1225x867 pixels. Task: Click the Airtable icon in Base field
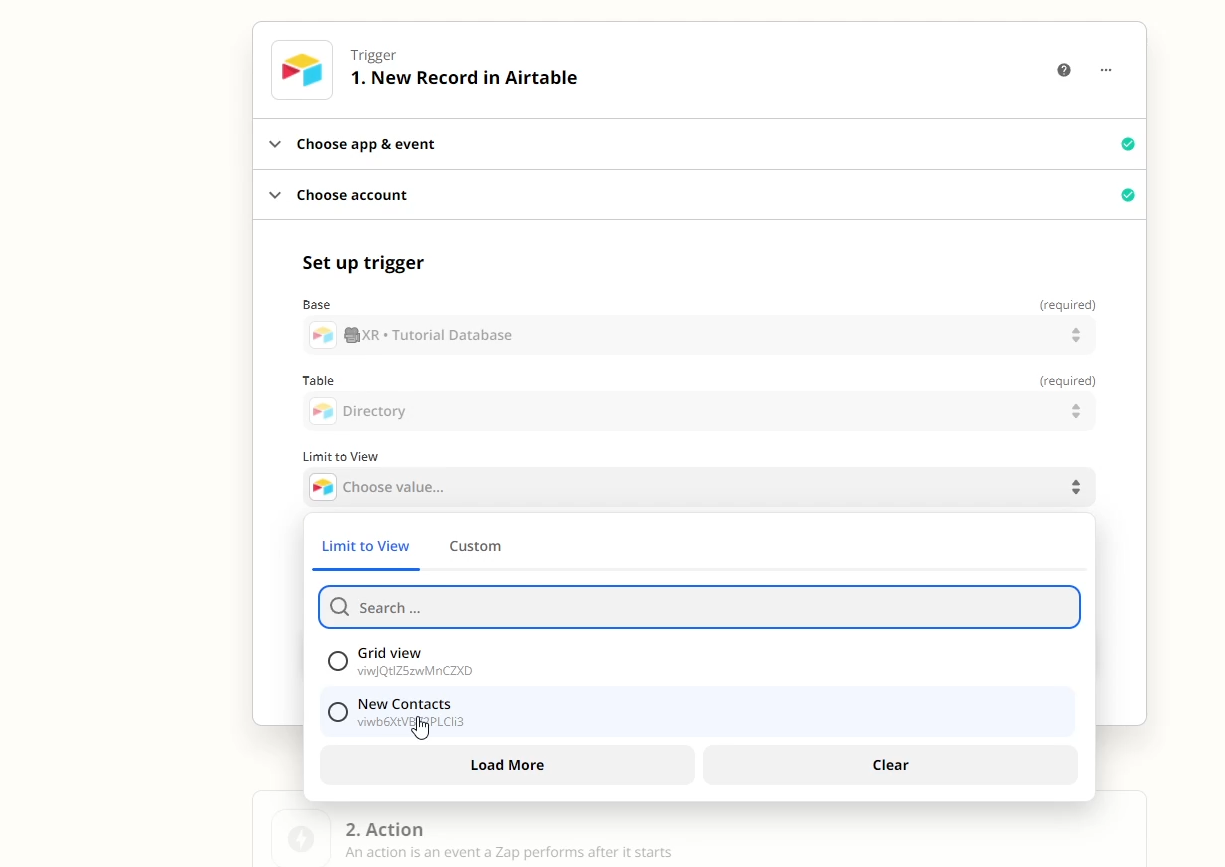(323, 335)
